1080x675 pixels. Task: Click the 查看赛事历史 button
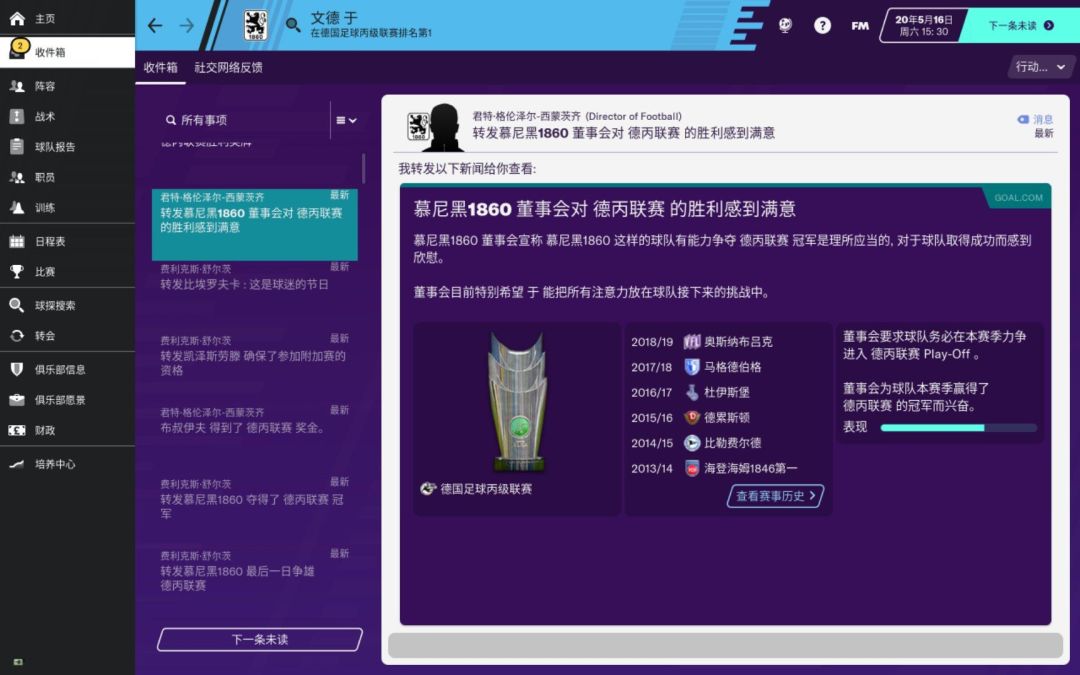coord(776,496)
